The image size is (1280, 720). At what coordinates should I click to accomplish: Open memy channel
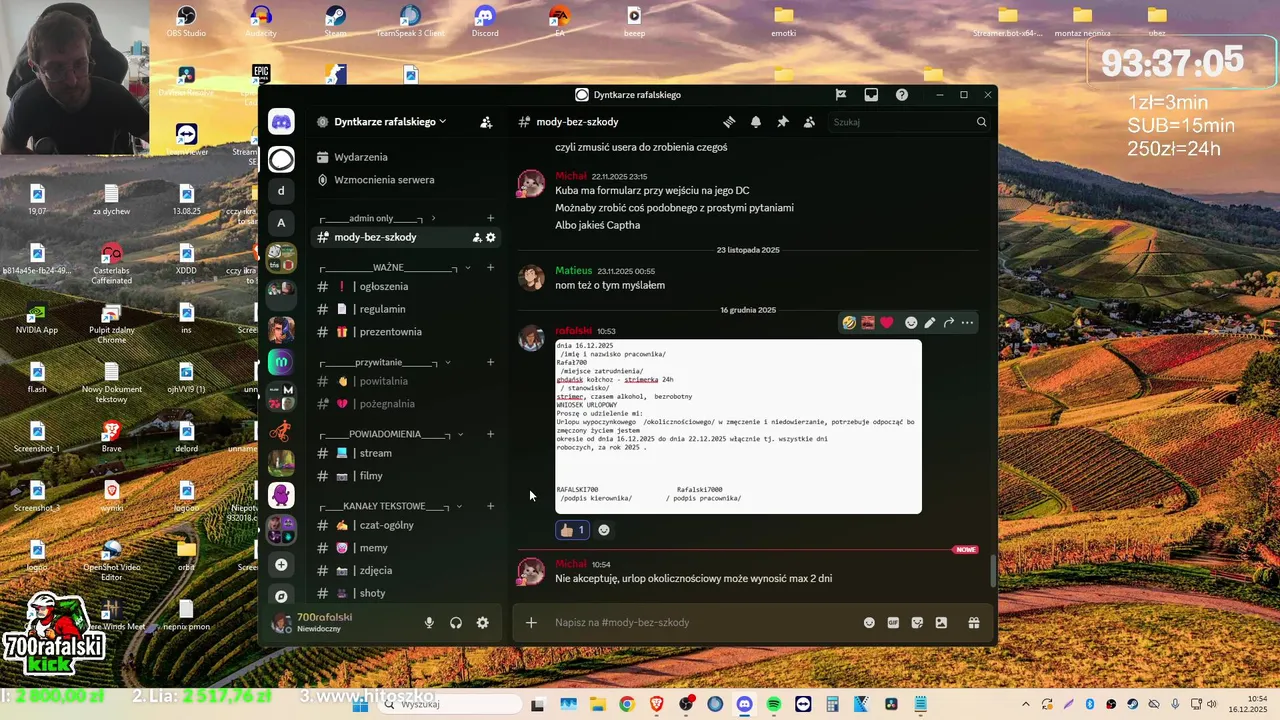pyautogui.click(x=406, y=549)
